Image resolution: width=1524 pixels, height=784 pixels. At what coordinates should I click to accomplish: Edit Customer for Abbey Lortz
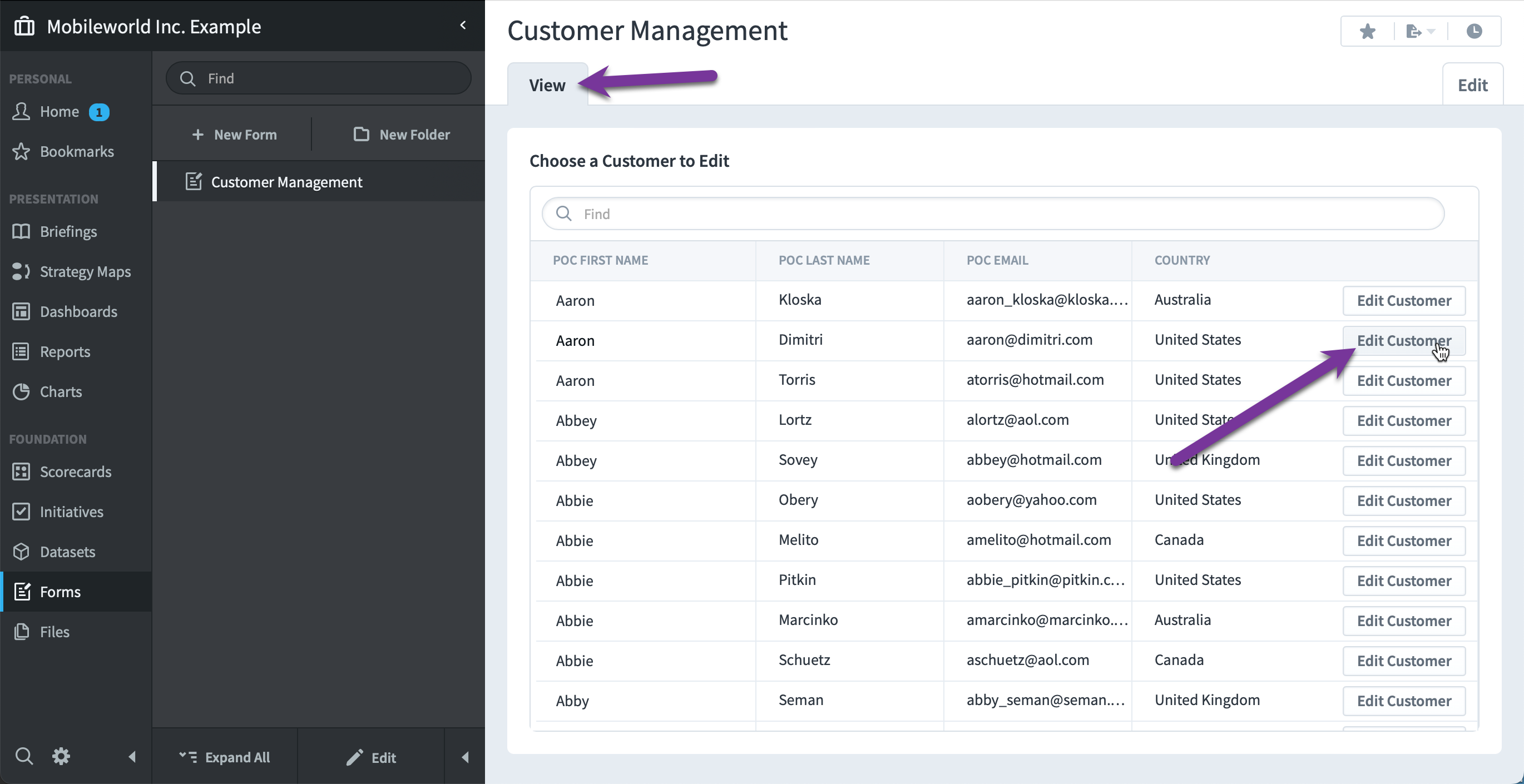(1404, 420)
